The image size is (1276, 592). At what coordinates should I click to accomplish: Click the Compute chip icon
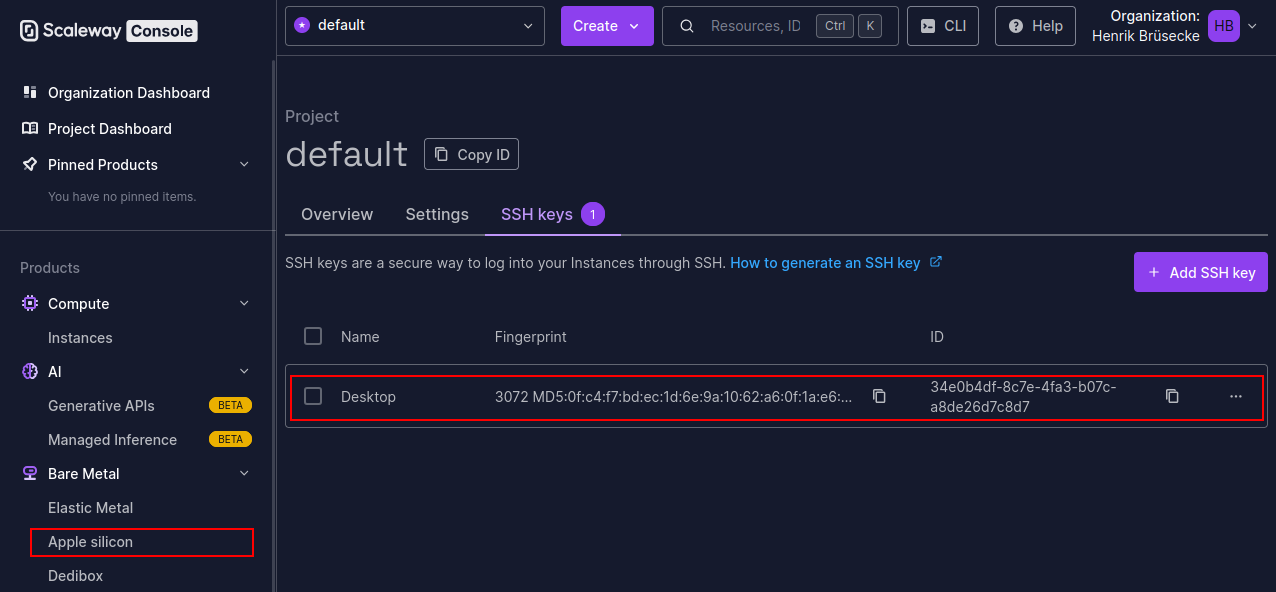(x=30, y=303)
